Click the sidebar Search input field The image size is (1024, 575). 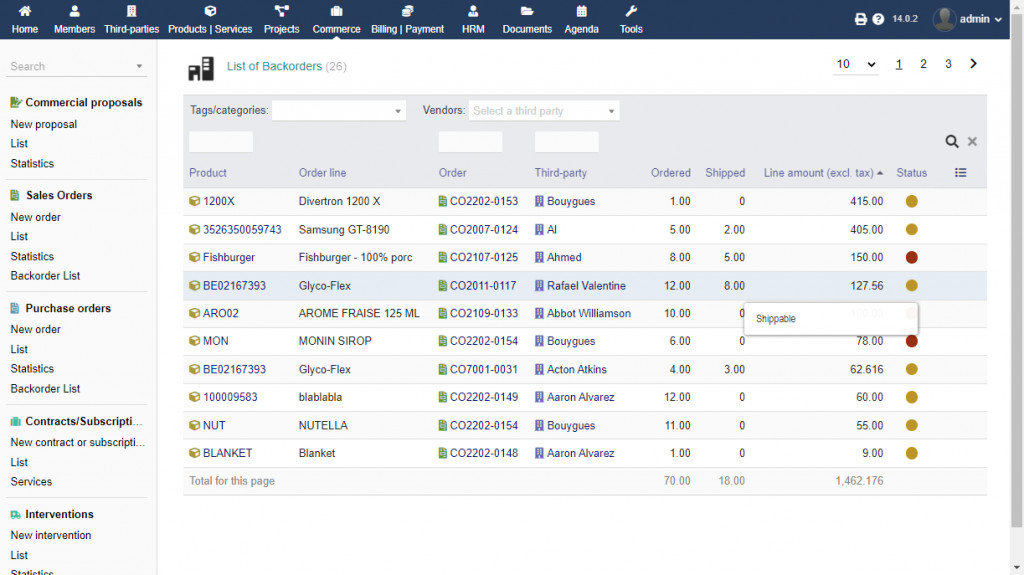tap(70, 66)
